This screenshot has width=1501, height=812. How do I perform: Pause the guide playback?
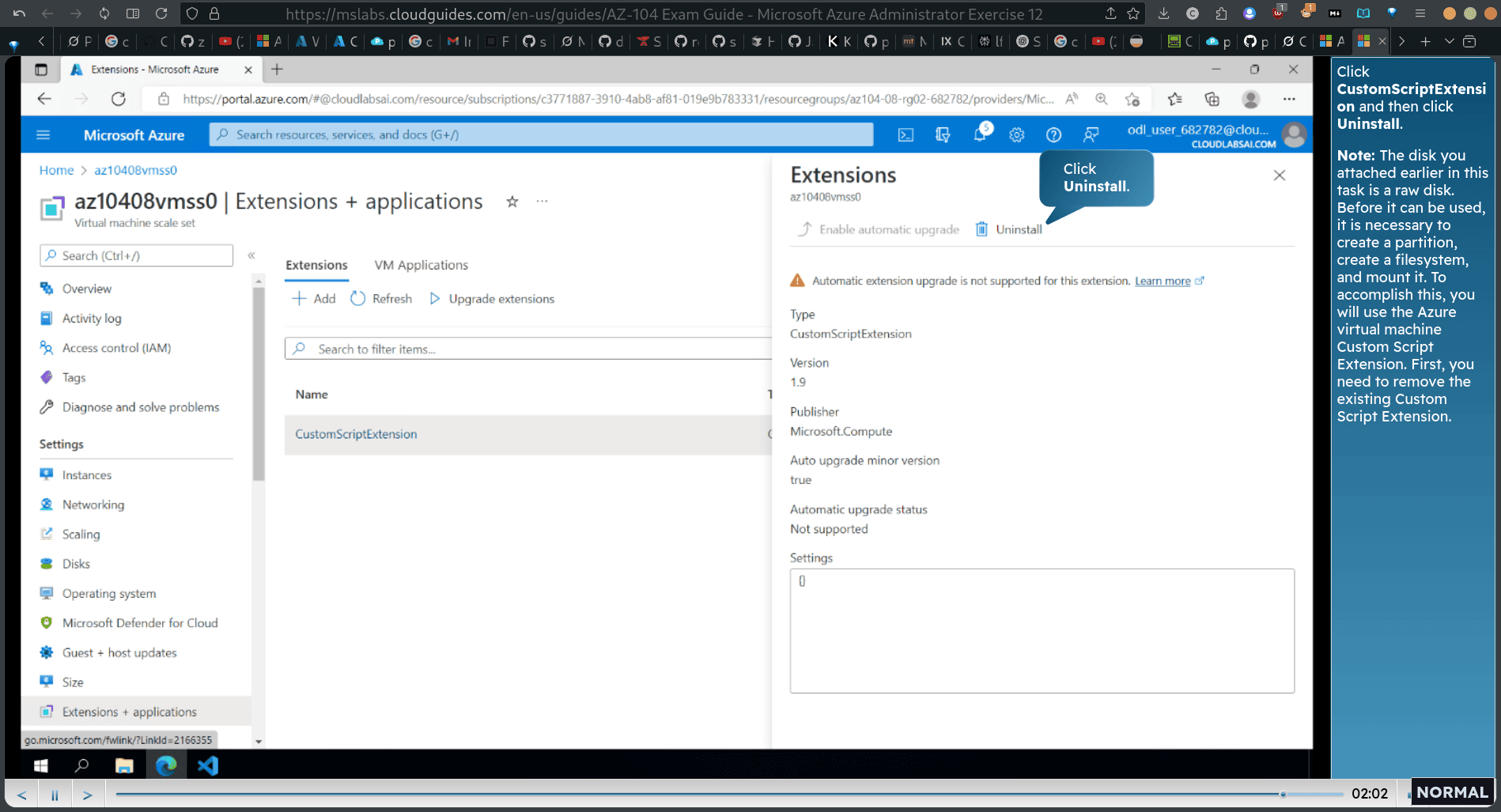(55, 795)
